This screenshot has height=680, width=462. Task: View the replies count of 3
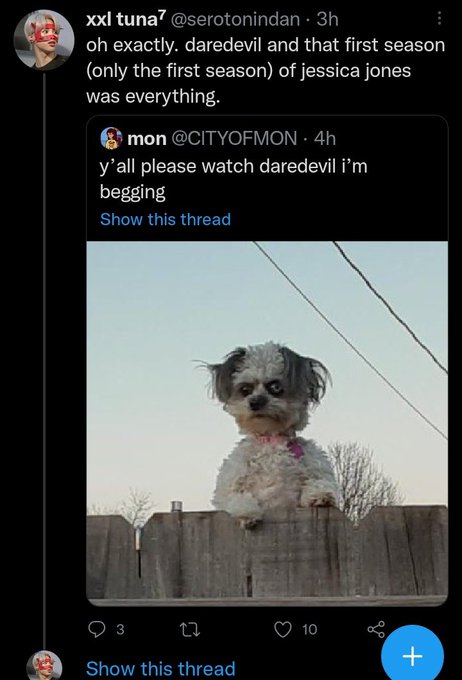tap(121, 629)
